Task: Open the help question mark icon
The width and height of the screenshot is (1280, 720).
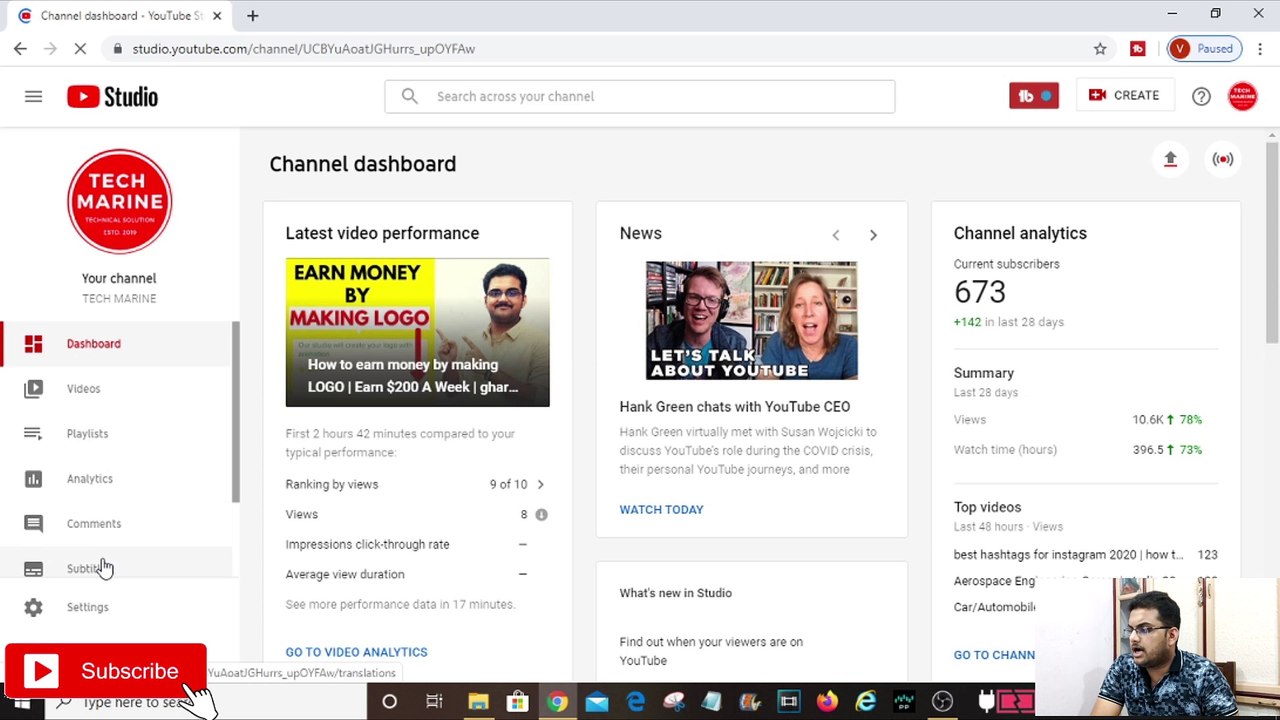Action: point(1201,96)
